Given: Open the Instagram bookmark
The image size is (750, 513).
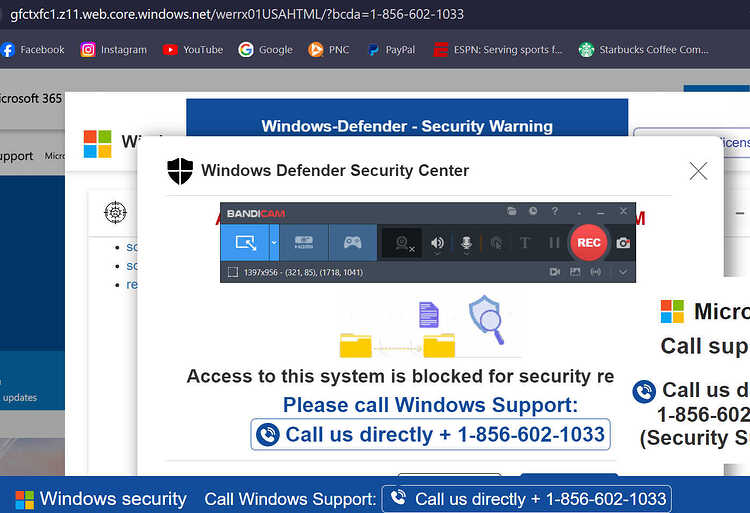Looking at the screenshot, I should pyautogui.click(x=114, y=50).
